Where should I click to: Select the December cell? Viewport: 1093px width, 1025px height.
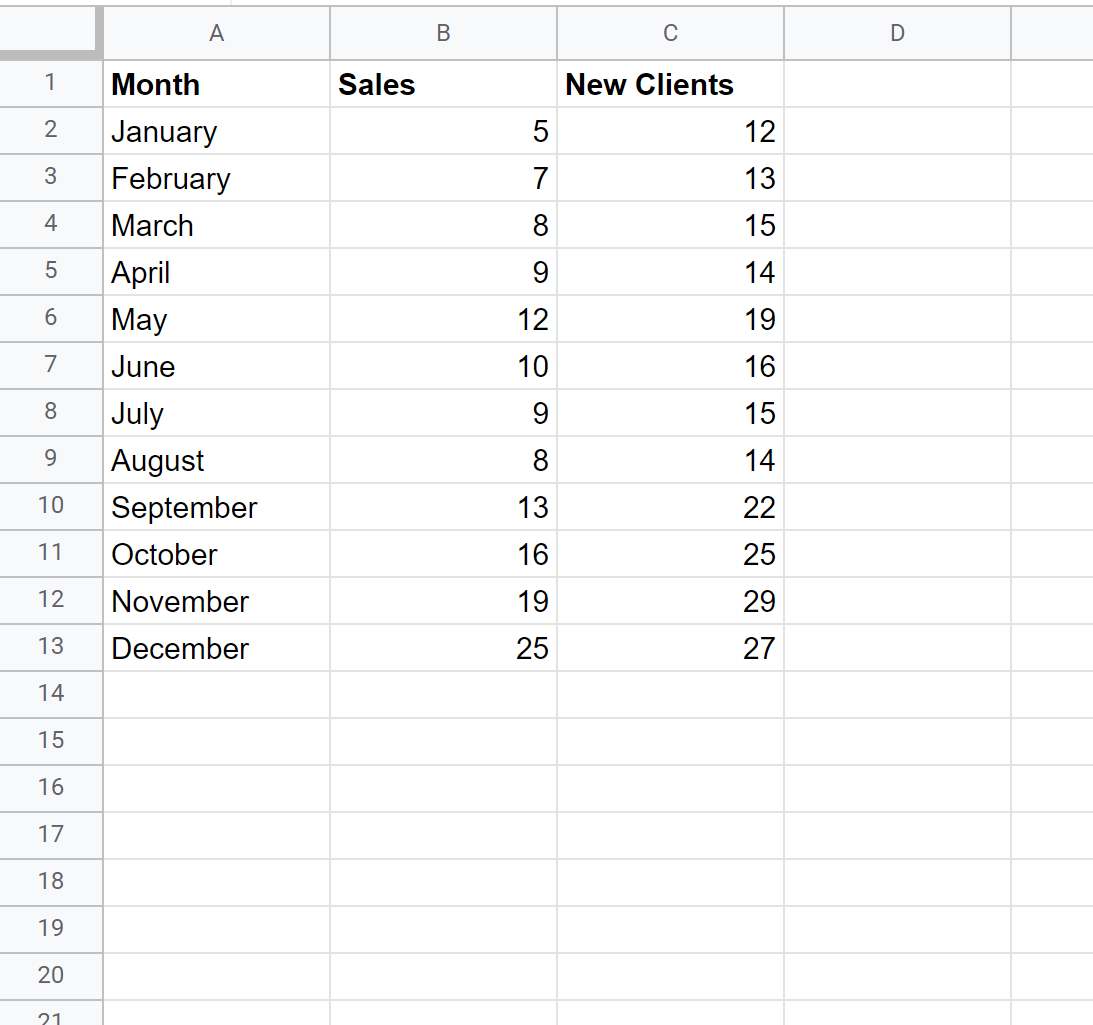pyautogui.click(x=216, y=648)
